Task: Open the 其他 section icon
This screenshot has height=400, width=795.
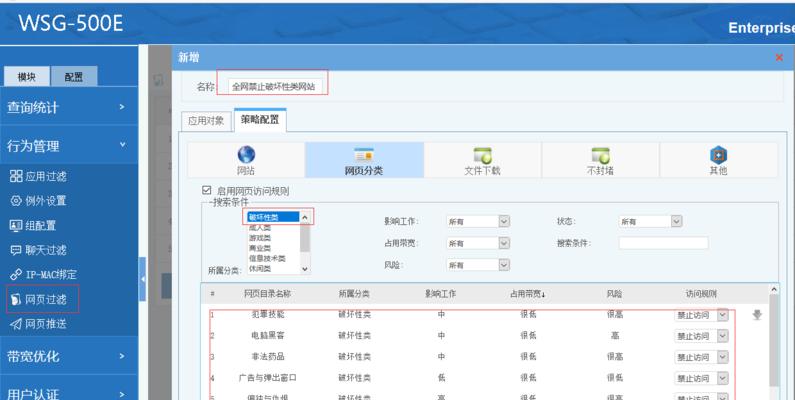Action: click(718, 155)
